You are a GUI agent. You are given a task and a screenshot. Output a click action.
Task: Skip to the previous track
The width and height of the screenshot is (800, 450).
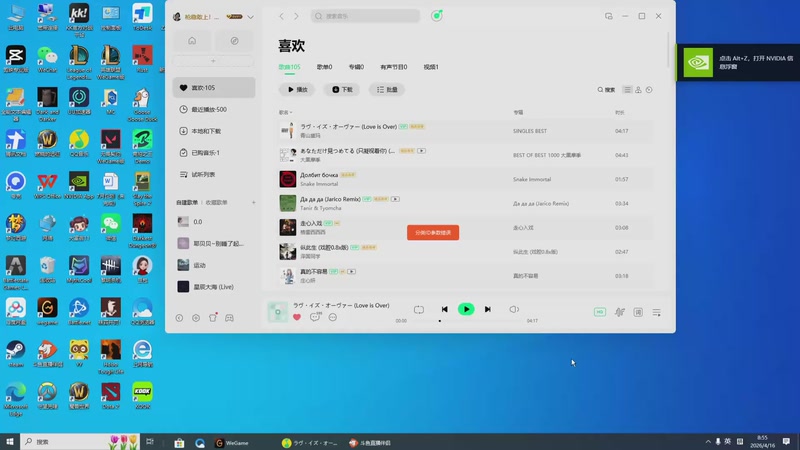coord(444,309)
